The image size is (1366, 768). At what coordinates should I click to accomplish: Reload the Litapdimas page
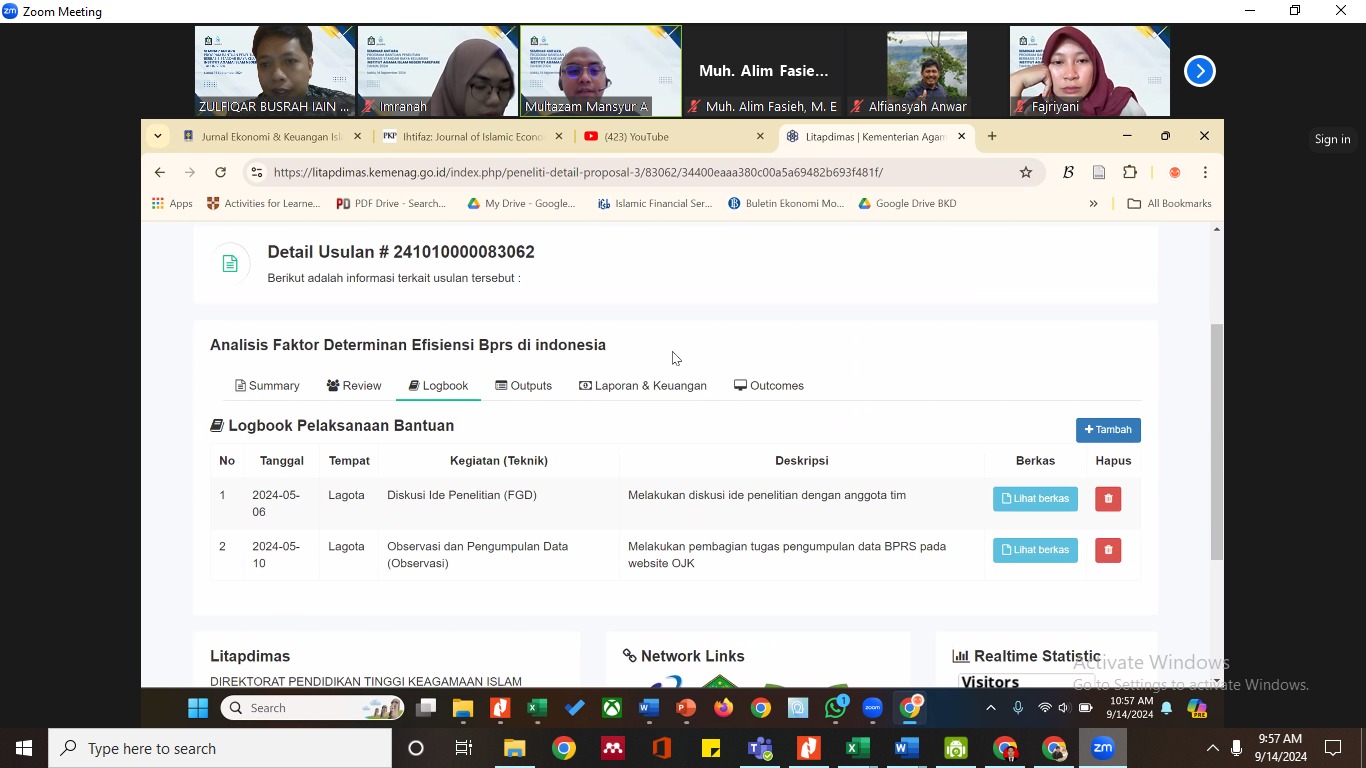[x=220, y=173]
